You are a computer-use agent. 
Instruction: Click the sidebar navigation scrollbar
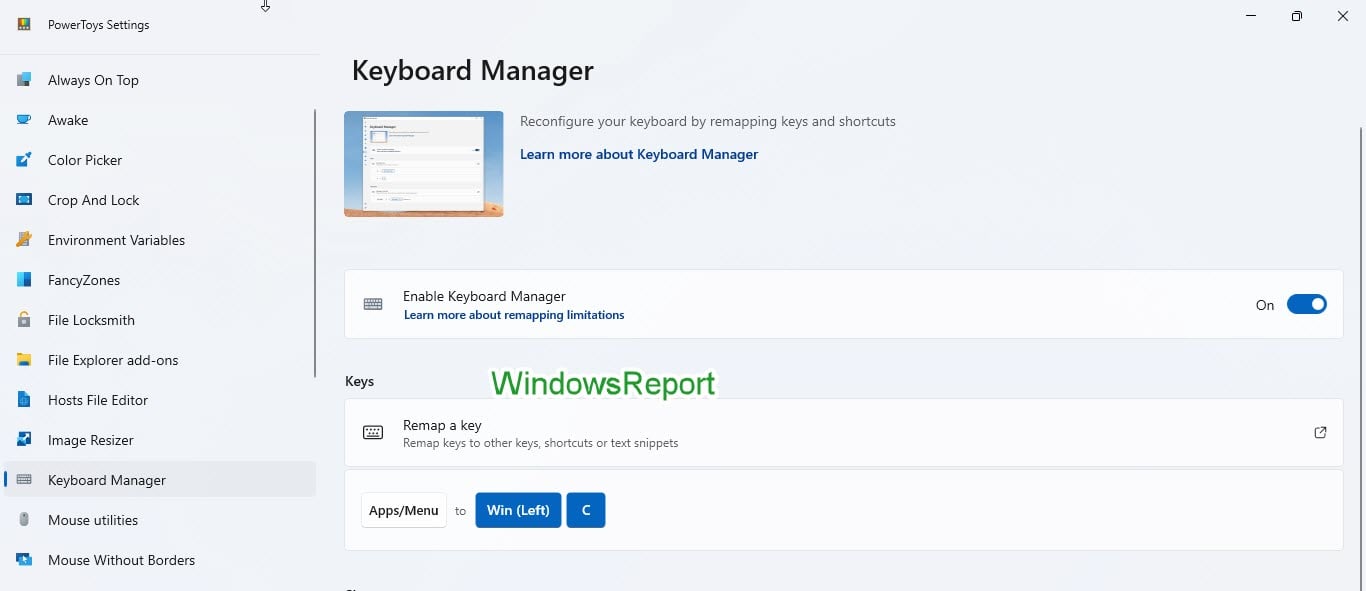[x=315, y=243]
